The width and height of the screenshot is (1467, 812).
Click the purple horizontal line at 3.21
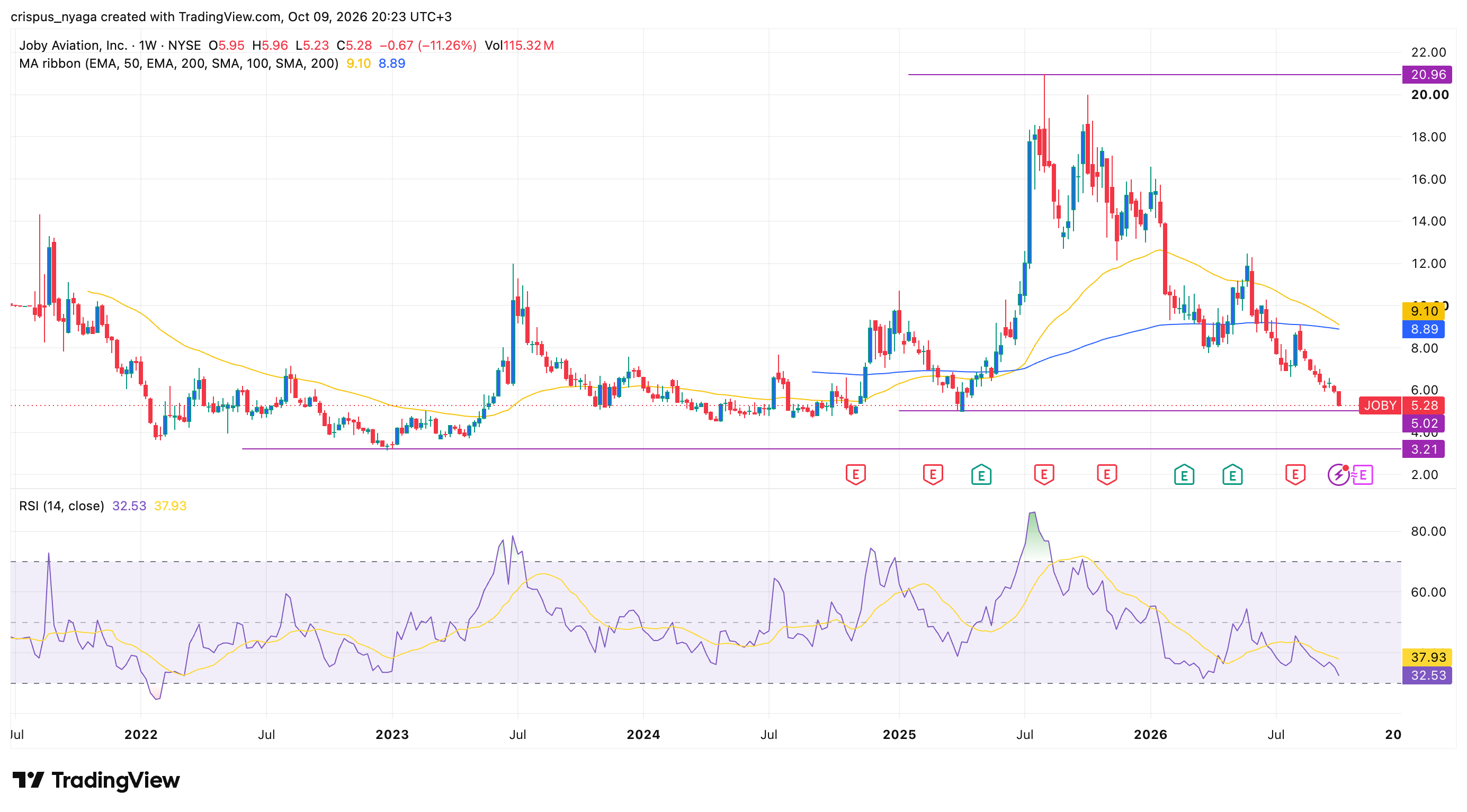821,449
